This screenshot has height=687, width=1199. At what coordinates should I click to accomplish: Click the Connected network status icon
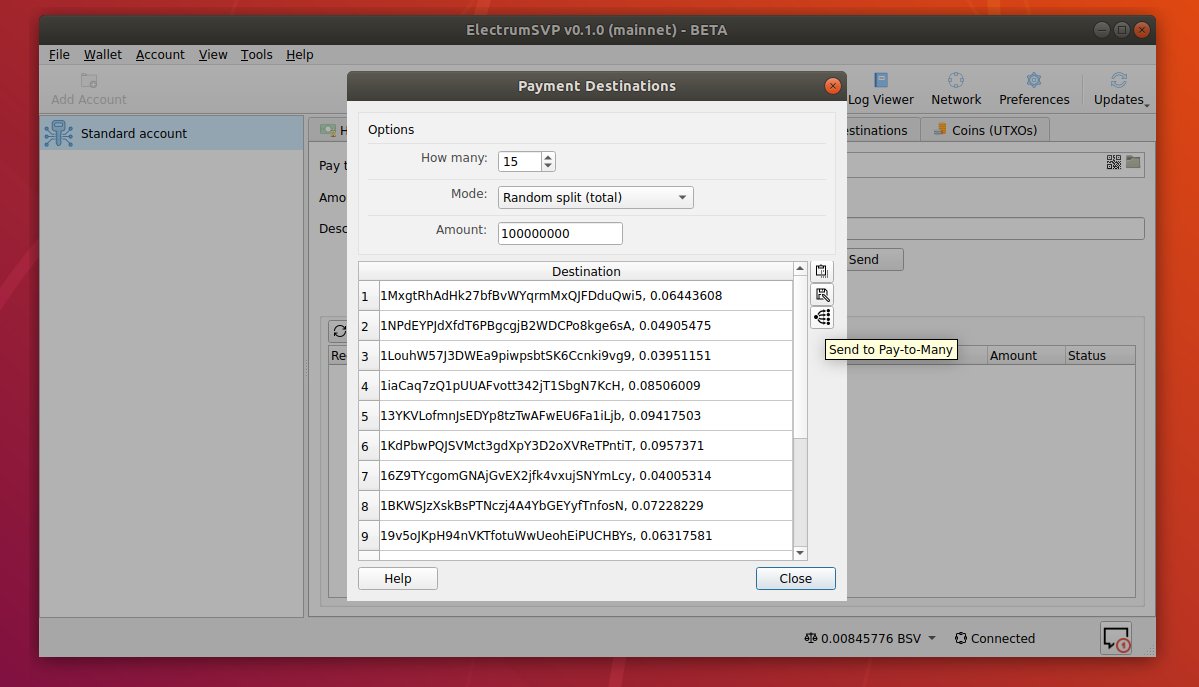pyautogui.click(x=960, y=638)
